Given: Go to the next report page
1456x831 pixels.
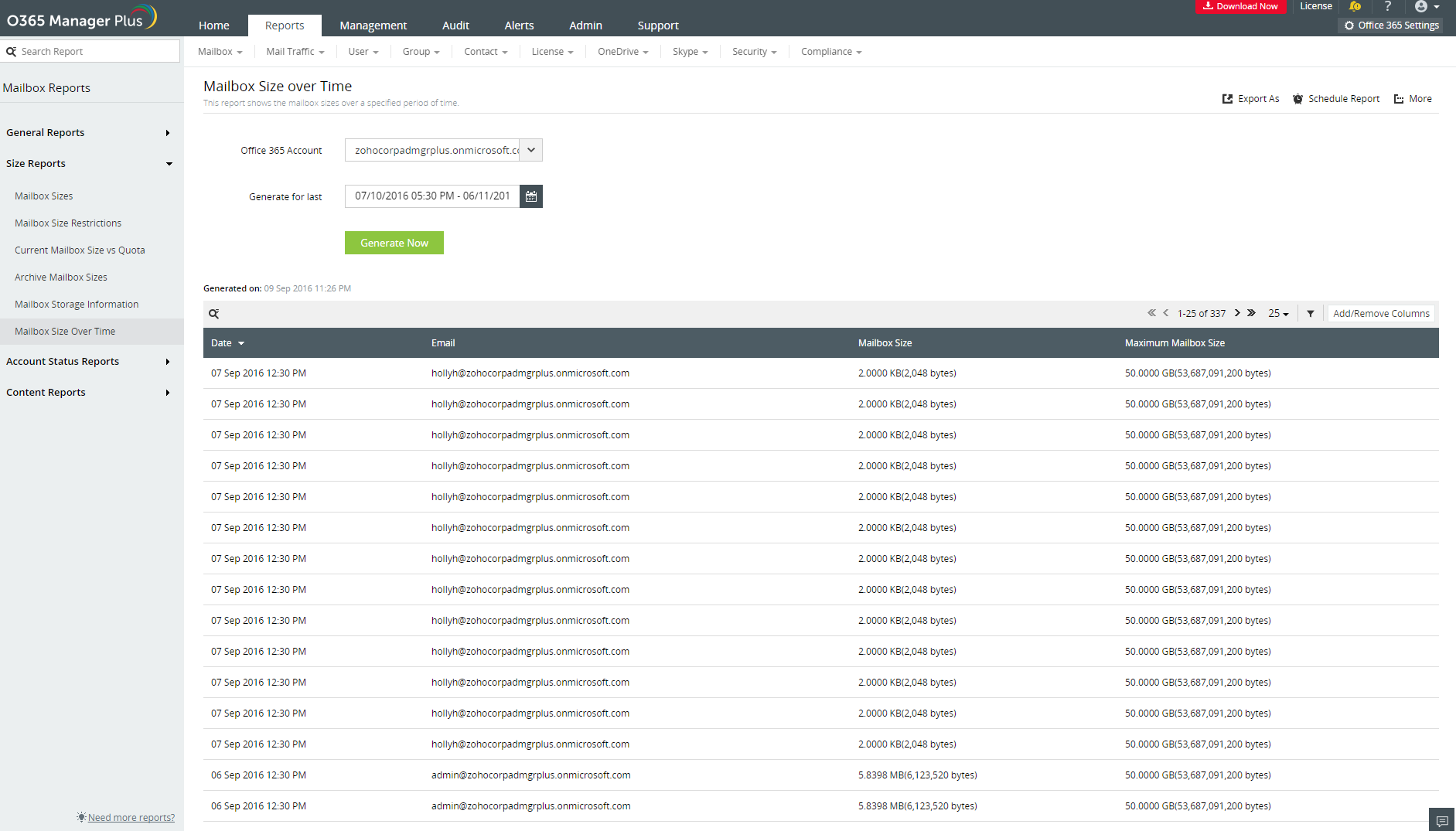Looking at the screenshot, I should 1237,313.
